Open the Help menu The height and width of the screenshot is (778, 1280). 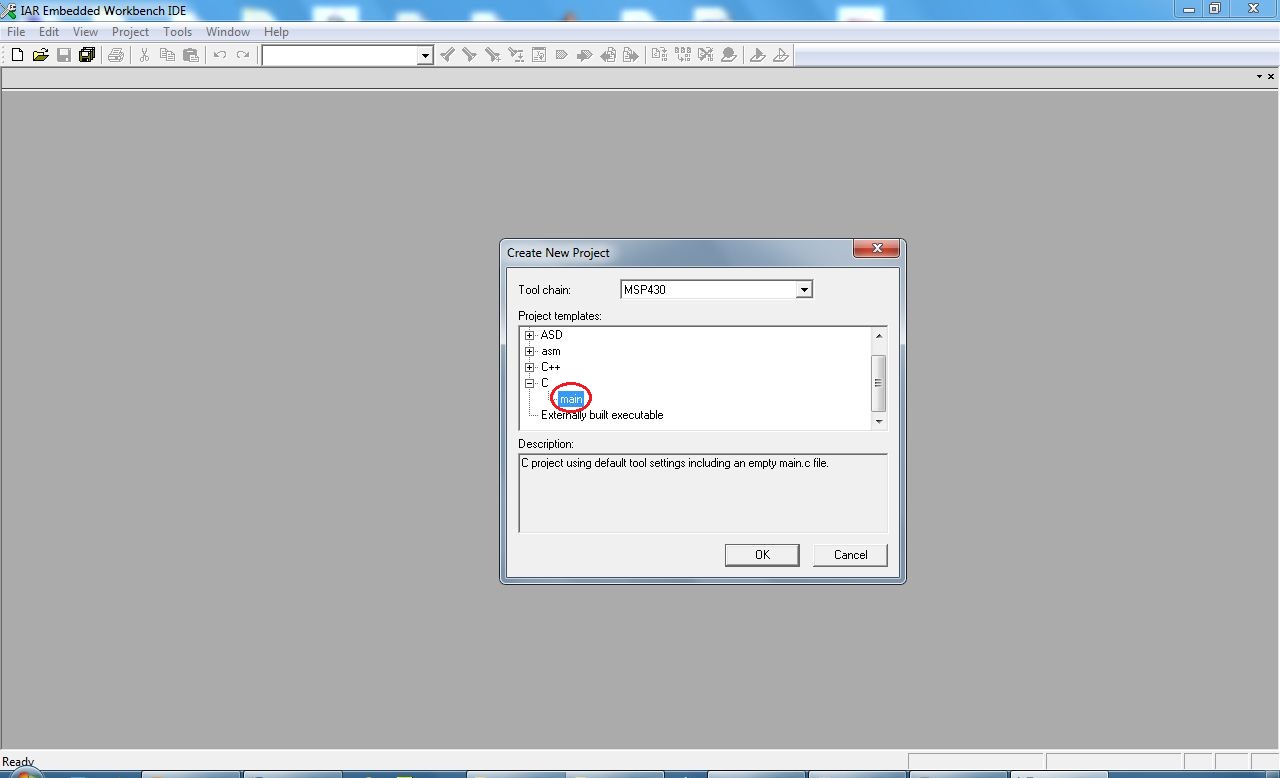pos(276,32)
